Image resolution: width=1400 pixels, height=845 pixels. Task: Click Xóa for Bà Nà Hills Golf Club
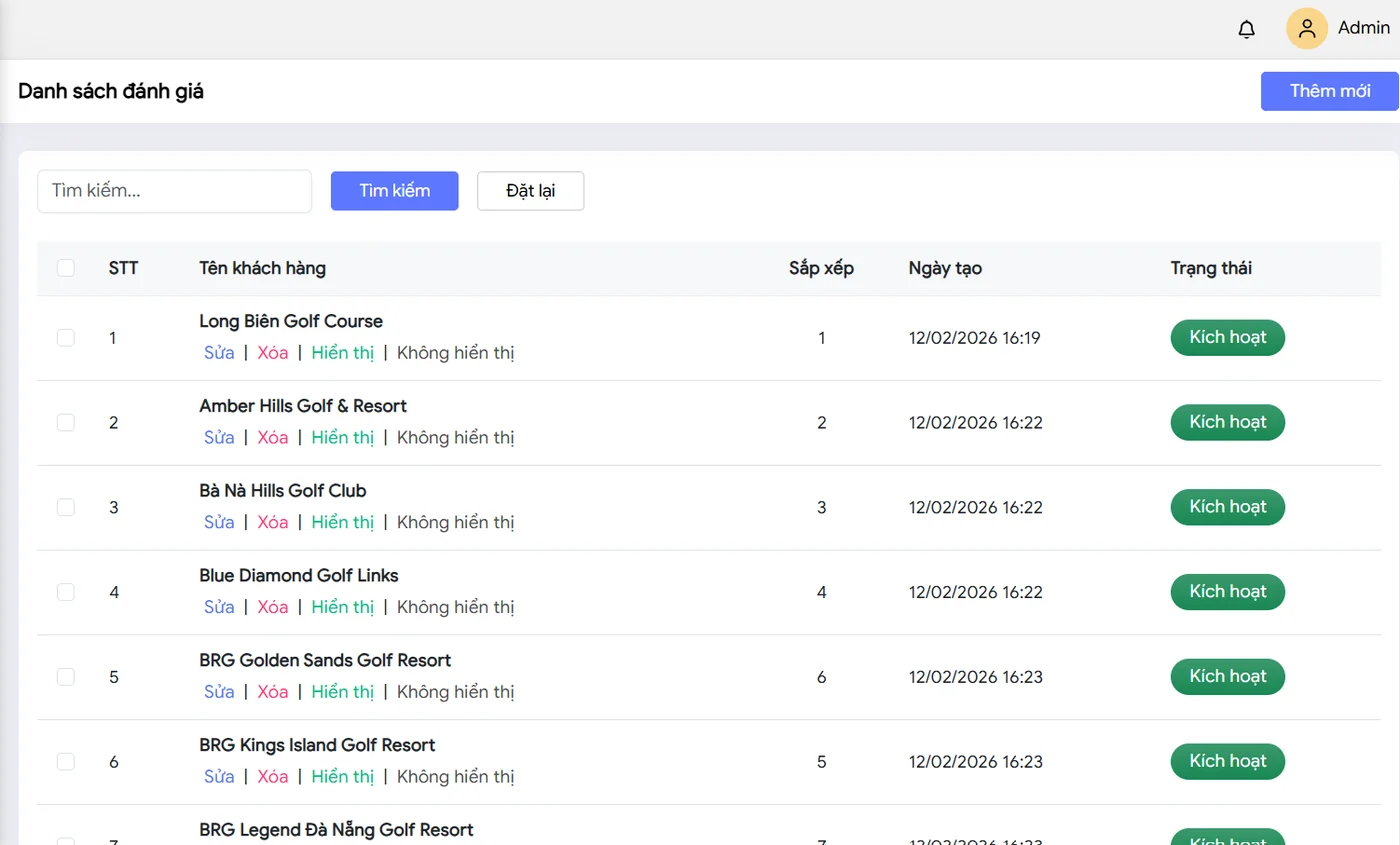click(x=273, y=522)
